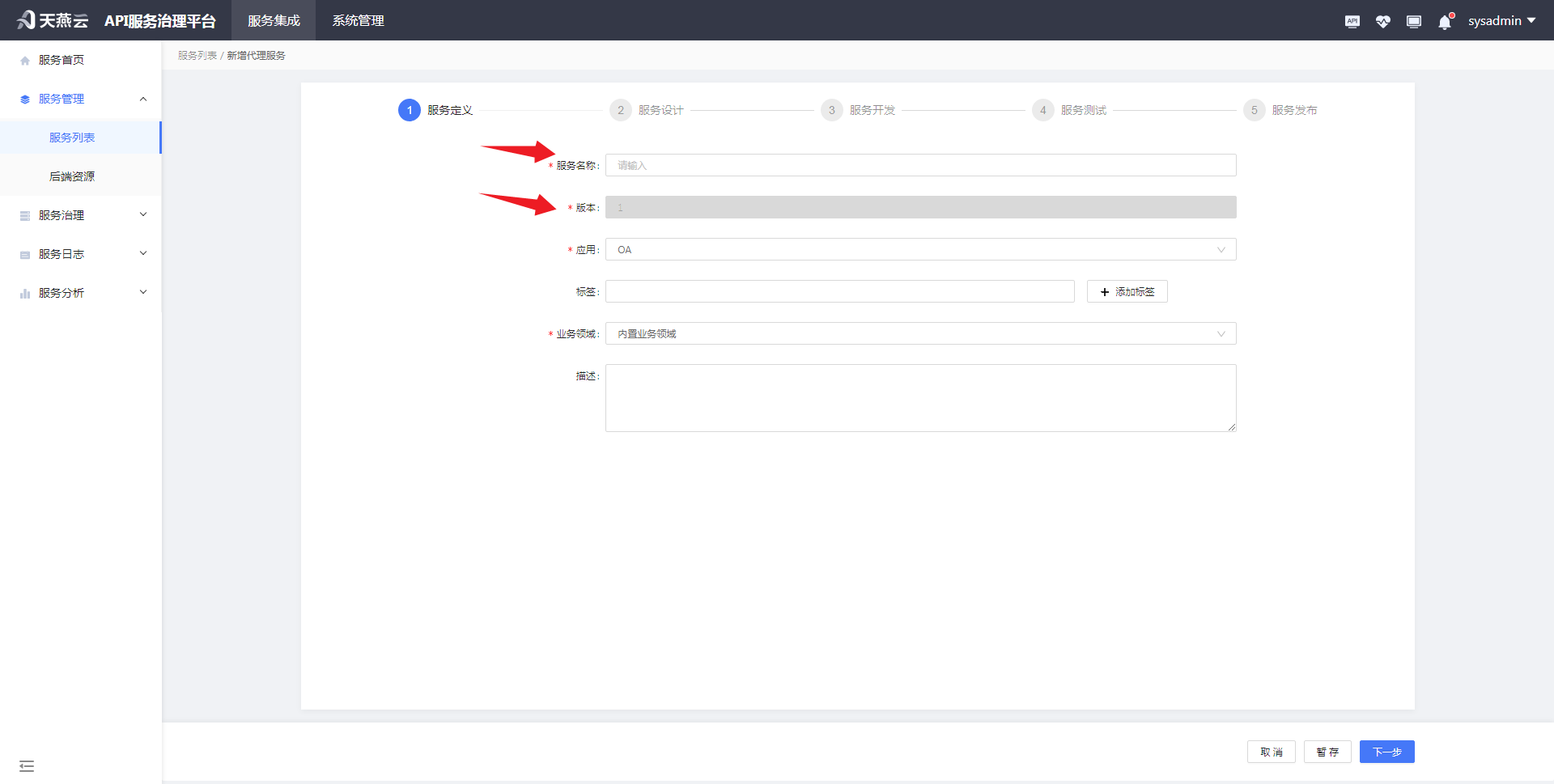
Task: Click the 服务日志 sidebar icon
Action: tap(24, 253)
